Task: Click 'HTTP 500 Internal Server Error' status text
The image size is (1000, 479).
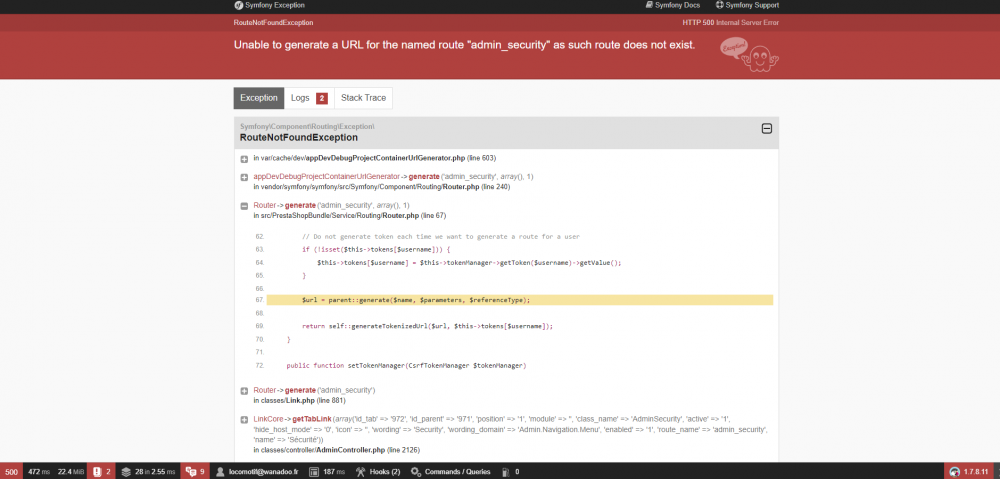Action: pyautogui.click(x=730, y=23)
